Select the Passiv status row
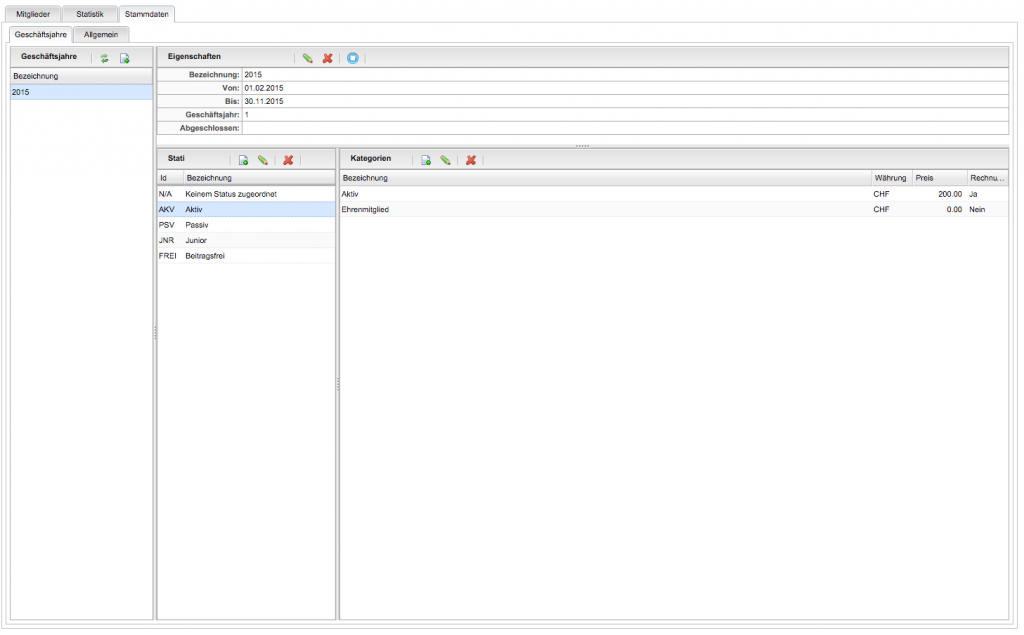This screenshot has width=1024, height=635. pos(246,225)
